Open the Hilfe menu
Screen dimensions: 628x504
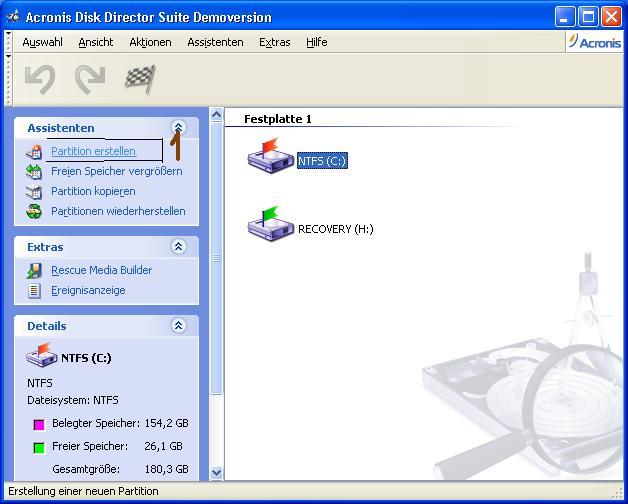pyautogui.click(x=317, y=42)
